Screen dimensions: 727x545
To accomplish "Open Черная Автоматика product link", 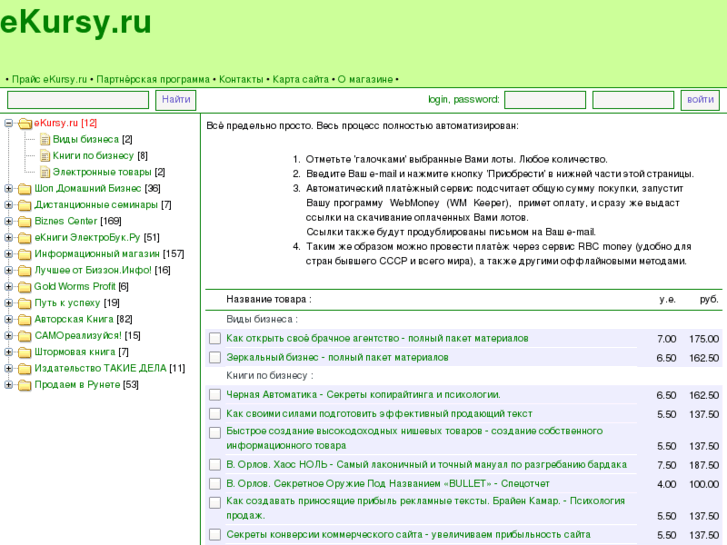I will point(364,395).
